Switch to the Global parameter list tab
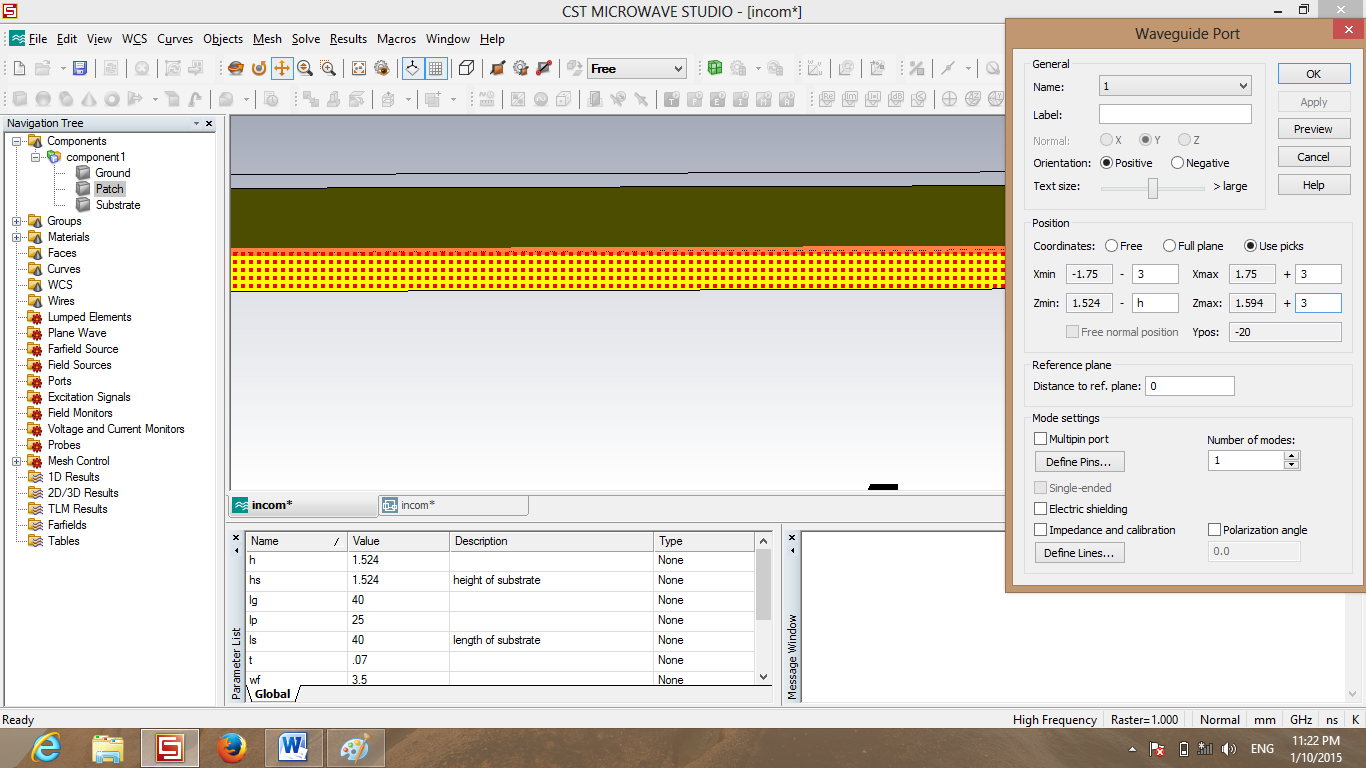 click(x=272, y=694)
